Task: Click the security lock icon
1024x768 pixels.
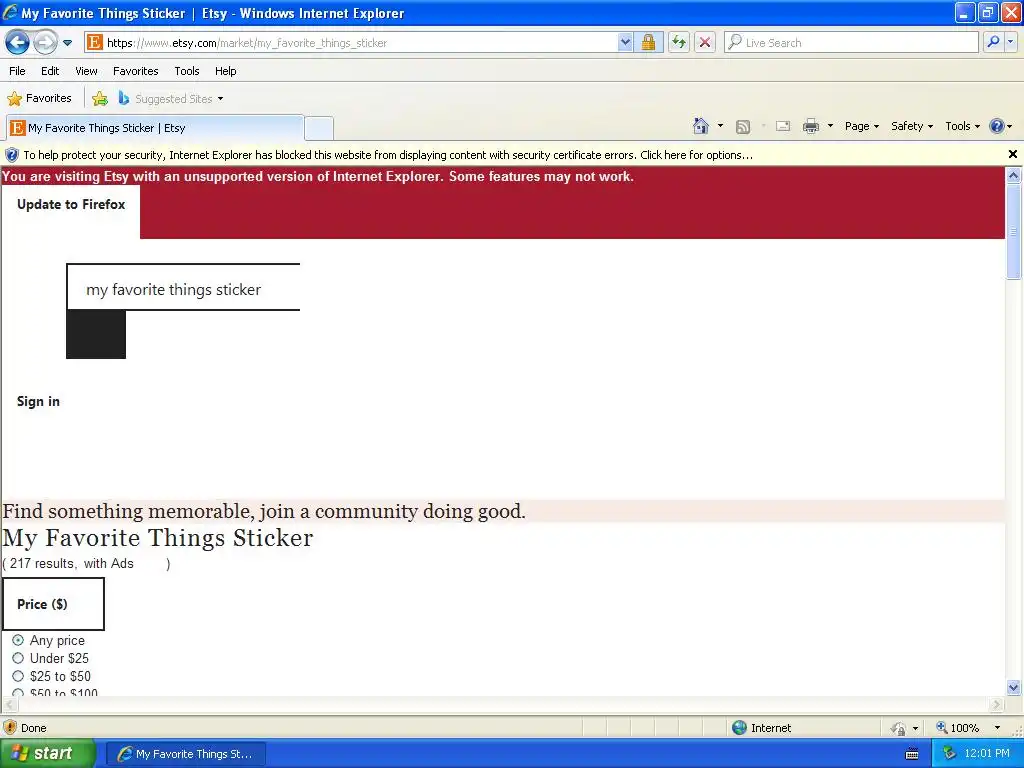Action: click(648, 42)
